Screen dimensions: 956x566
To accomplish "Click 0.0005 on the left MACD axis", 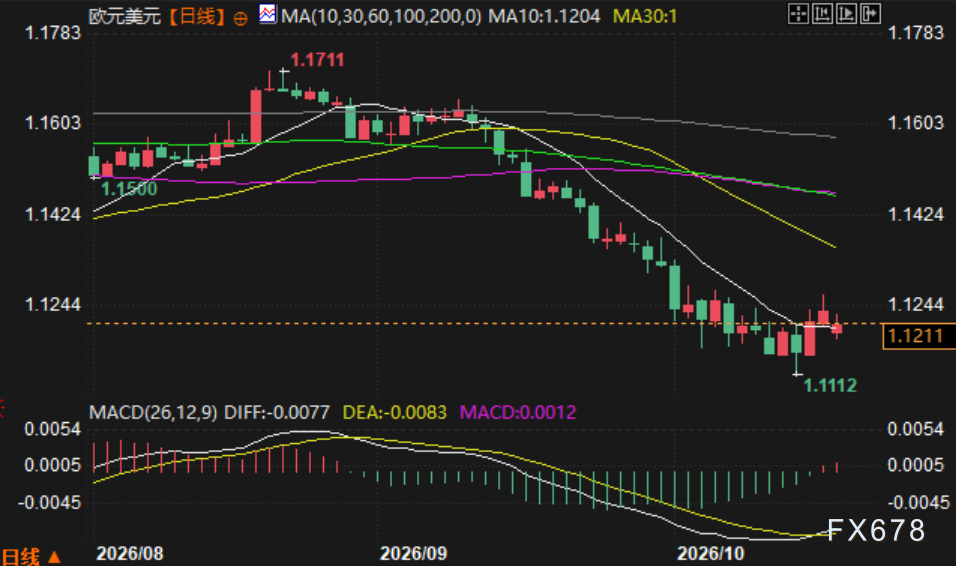I will (x=52, y=465).
